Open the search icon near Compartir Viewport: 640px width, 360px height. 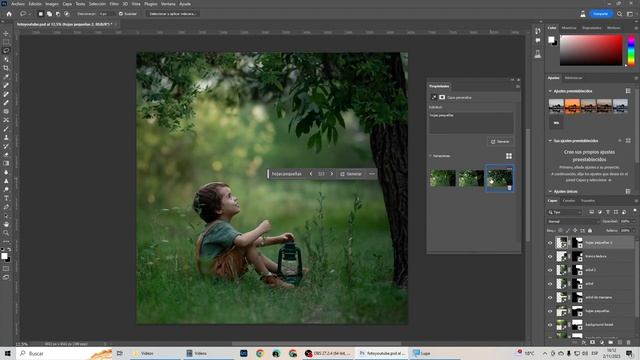[619, 14]
